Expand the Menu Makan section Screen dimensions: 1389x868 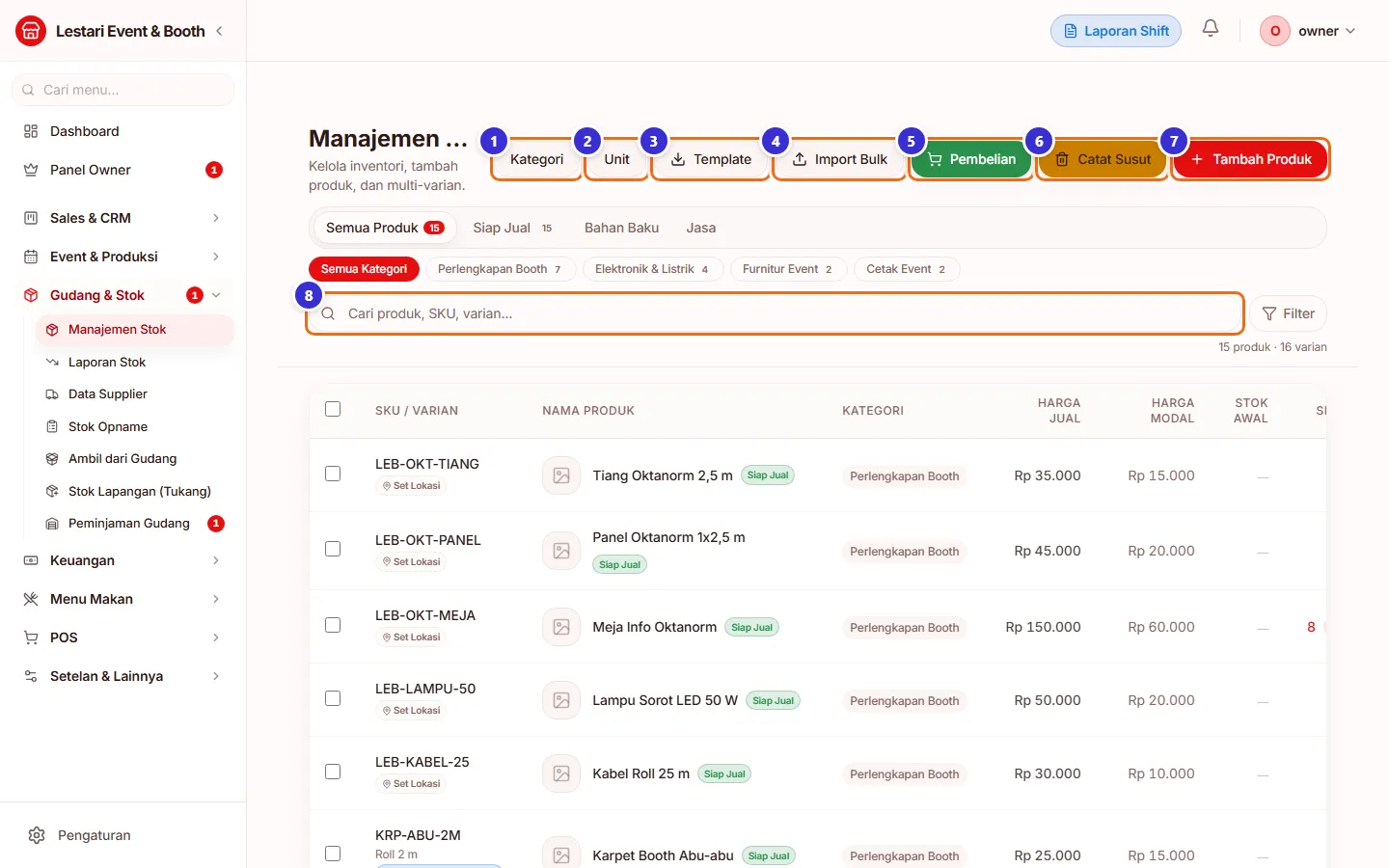pos(123,599)
